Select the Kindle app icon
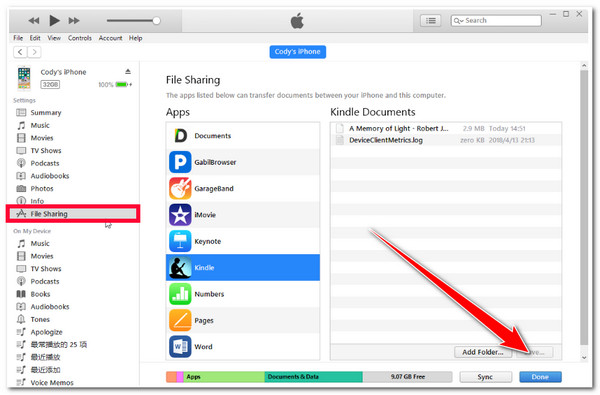The width and height of the screenshot is (600, 395). tap(180, 268)
